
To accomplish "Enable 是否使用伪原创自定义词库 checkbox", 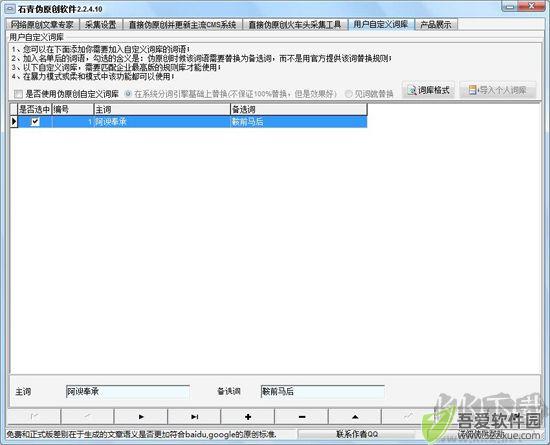I will click(18, 94).
